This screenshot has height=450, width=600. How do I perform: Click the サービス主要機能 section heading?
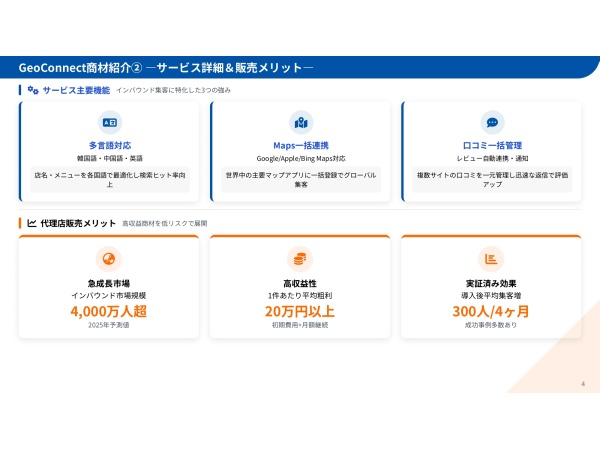[76, 90]
